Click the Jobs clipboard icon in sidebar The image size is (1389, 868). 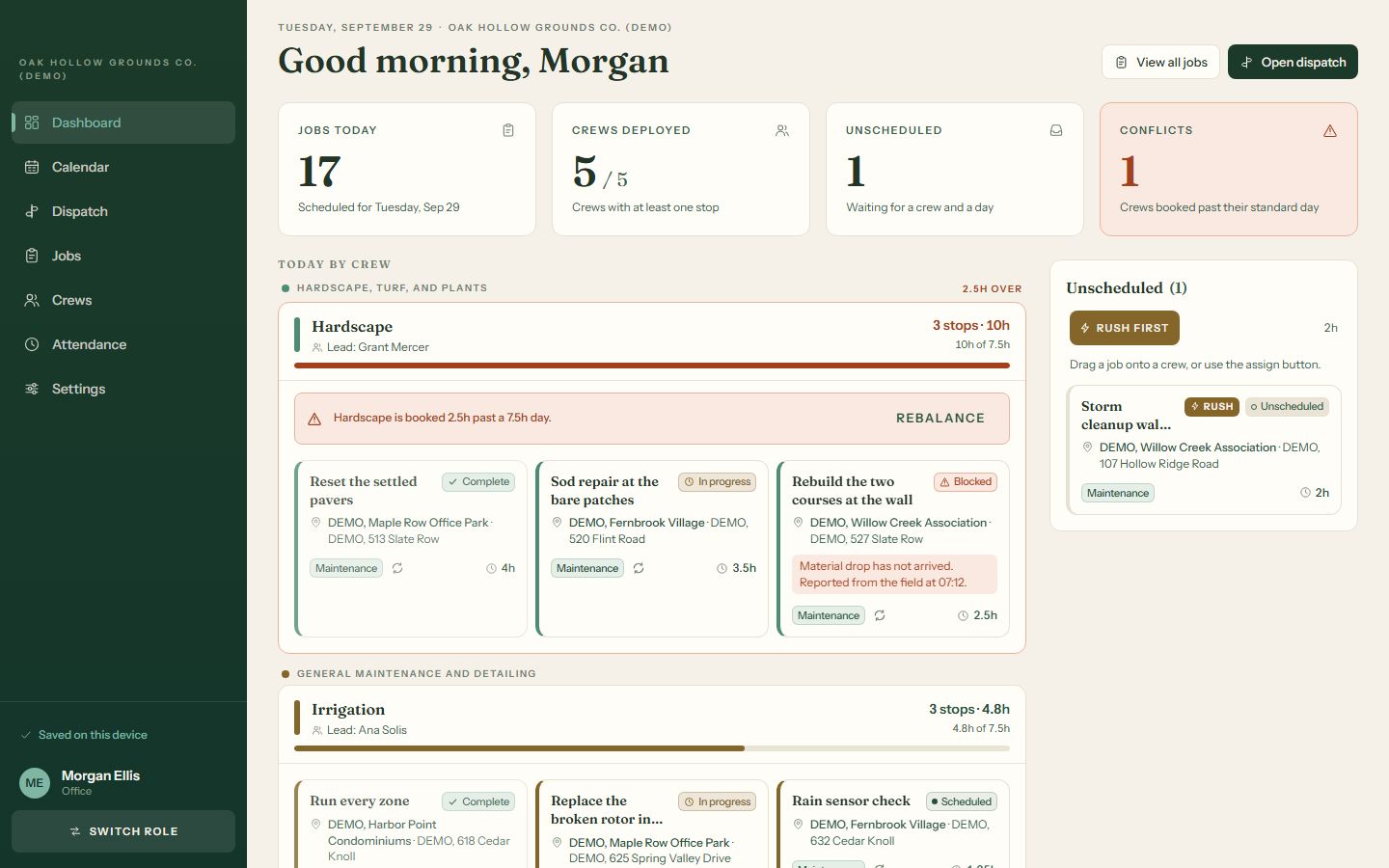32,256
